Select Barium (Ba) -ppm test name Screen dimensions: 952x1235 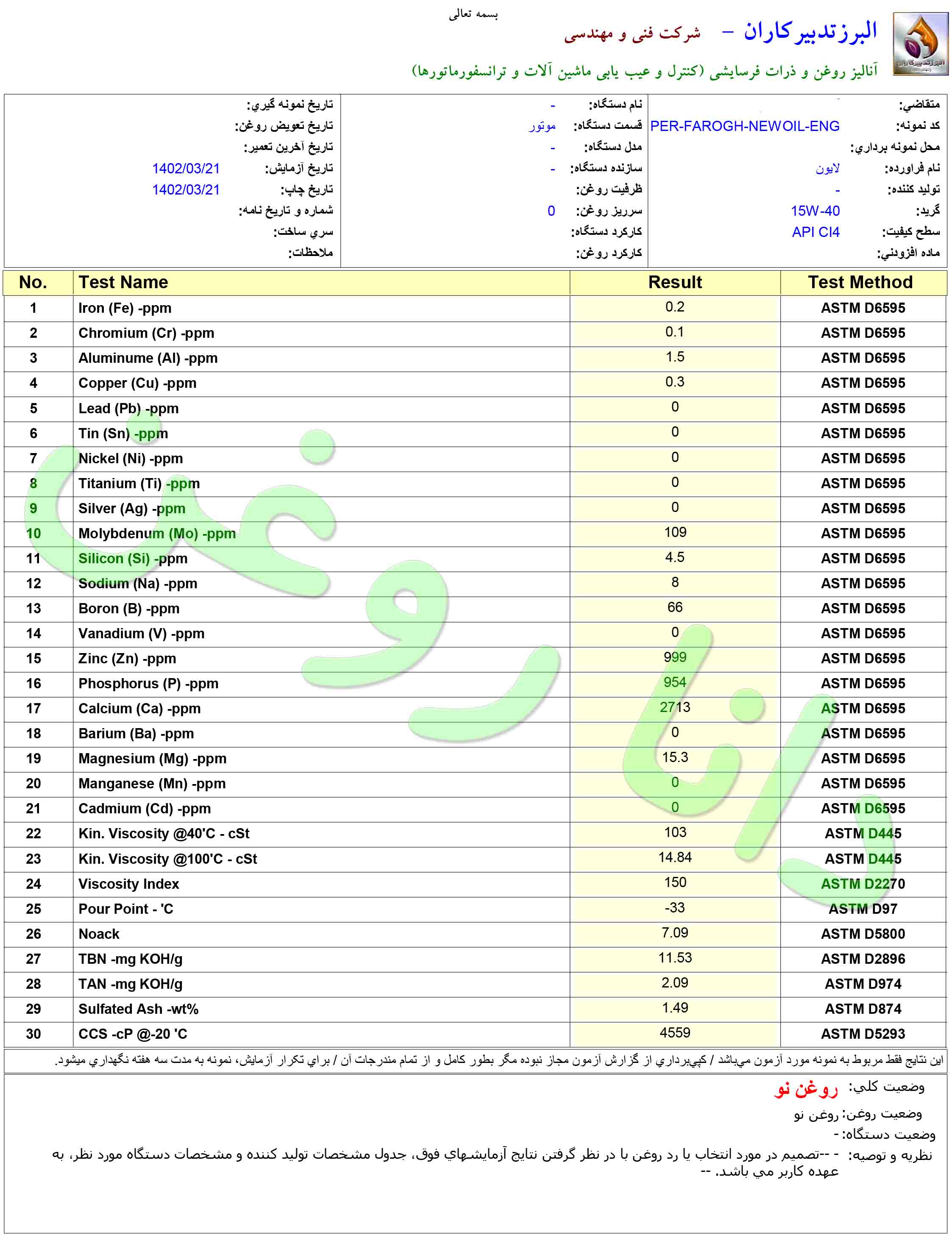coord(136,734)
